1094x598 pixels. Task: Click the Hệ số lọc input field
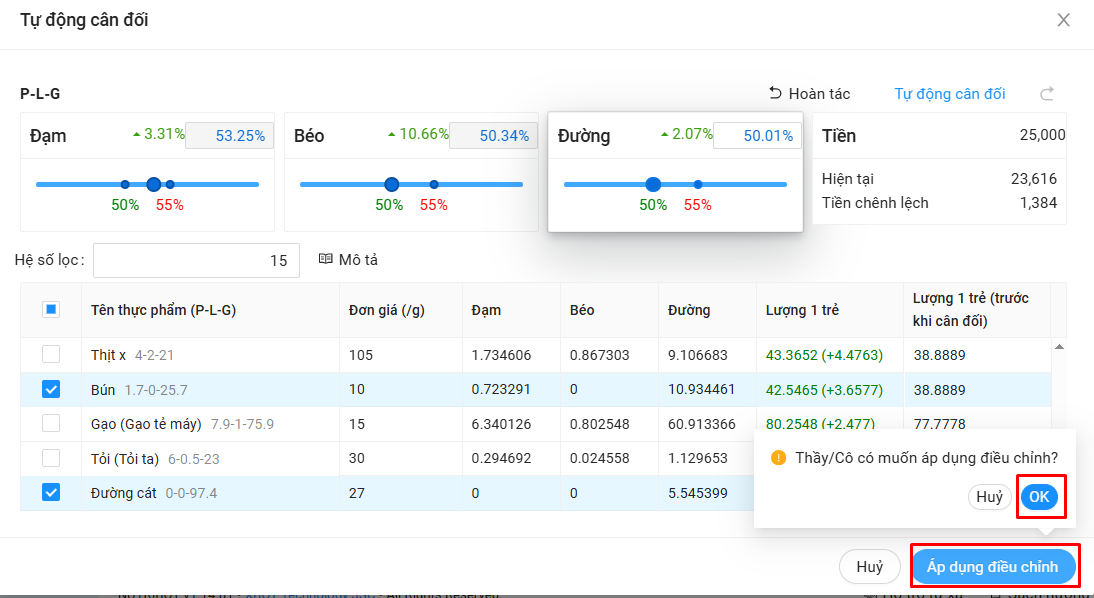(196, 260)
